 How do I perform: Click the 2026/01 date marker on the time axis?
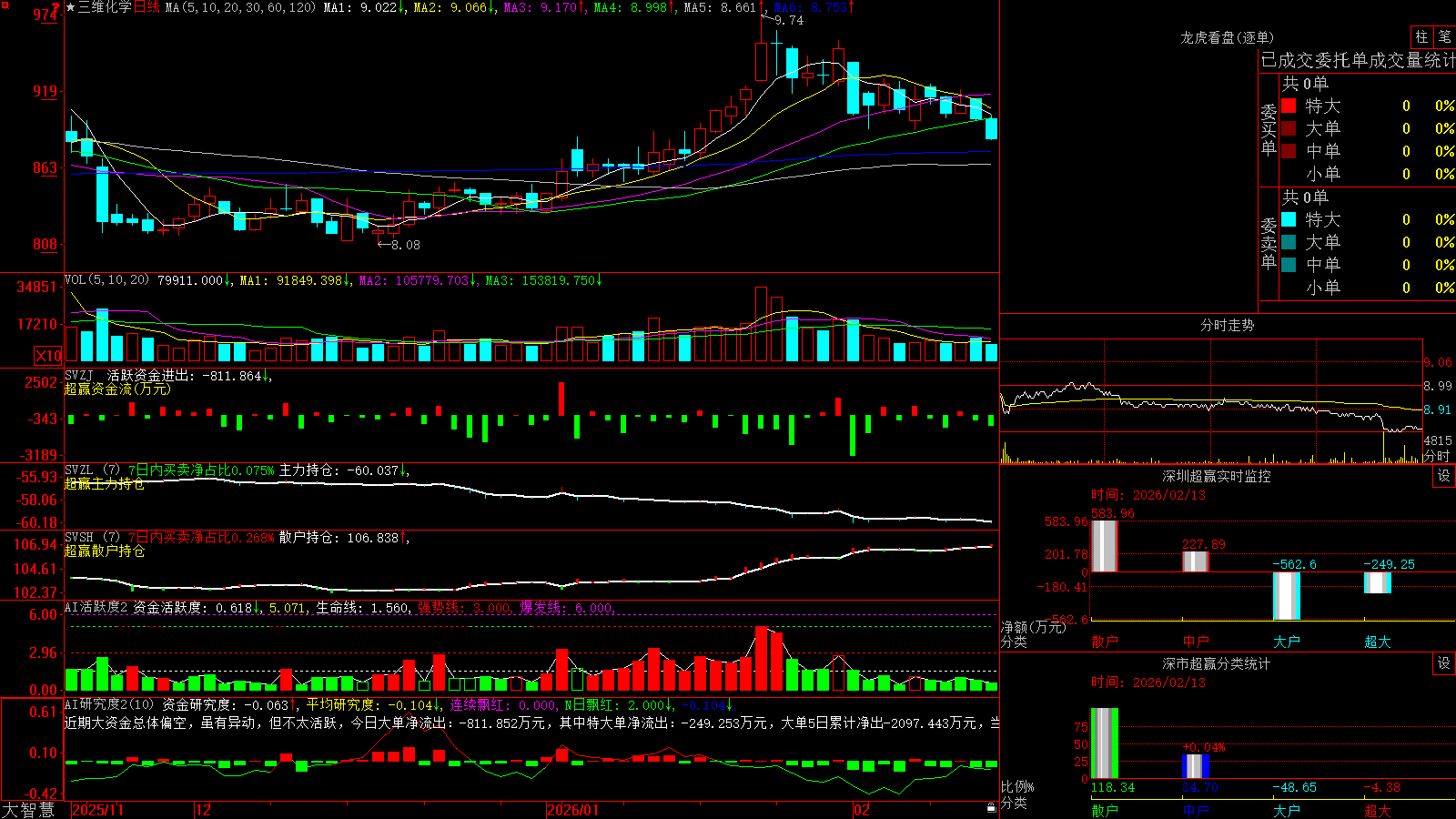pos(573,810)
